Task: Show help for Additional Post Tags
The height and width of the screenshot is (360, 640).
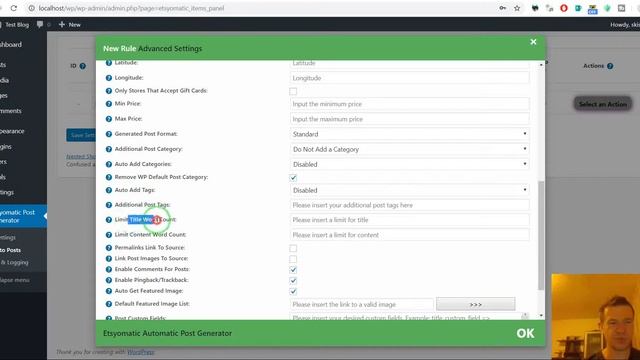Action: [109, 205]
